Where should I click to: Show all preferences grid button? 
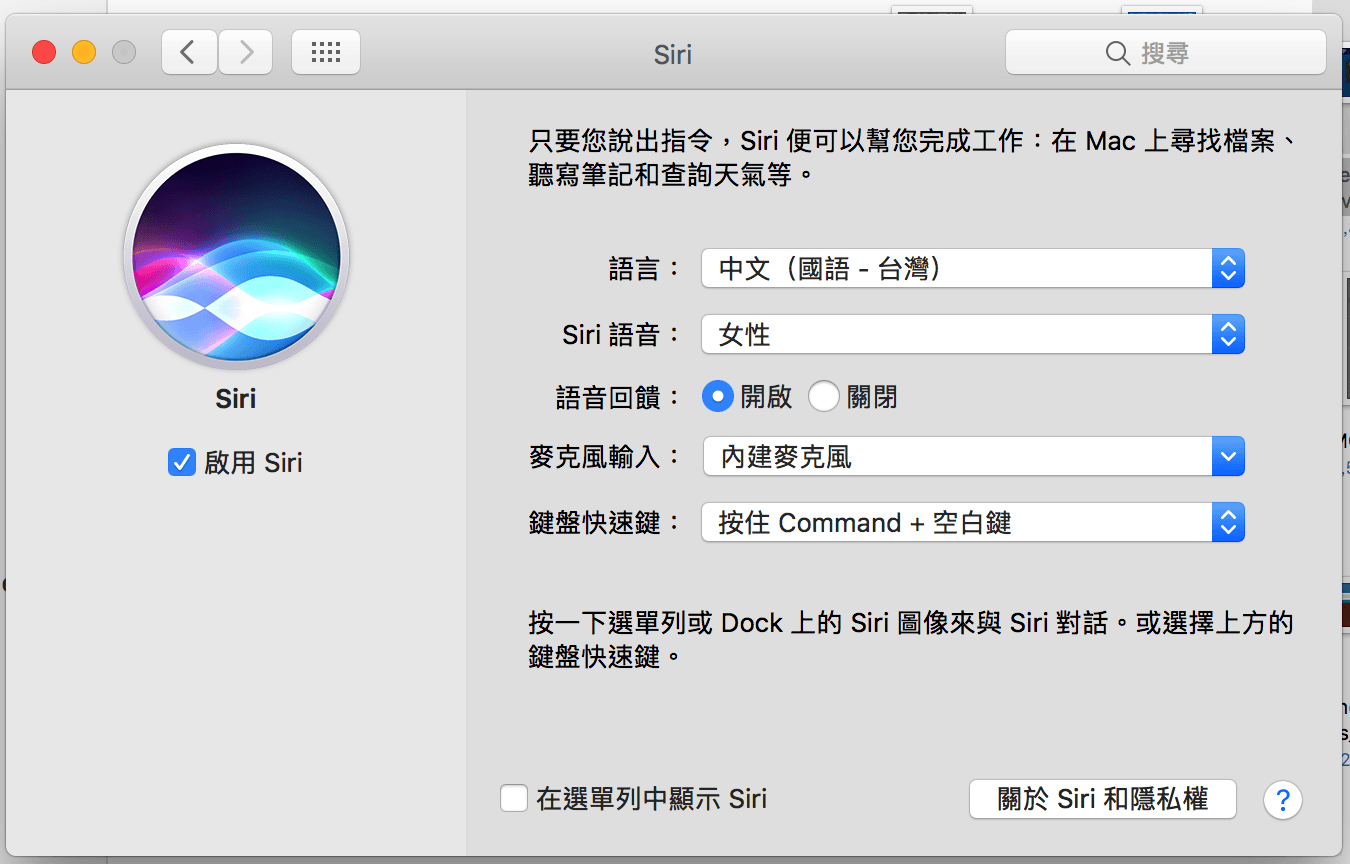coord(326,52)
